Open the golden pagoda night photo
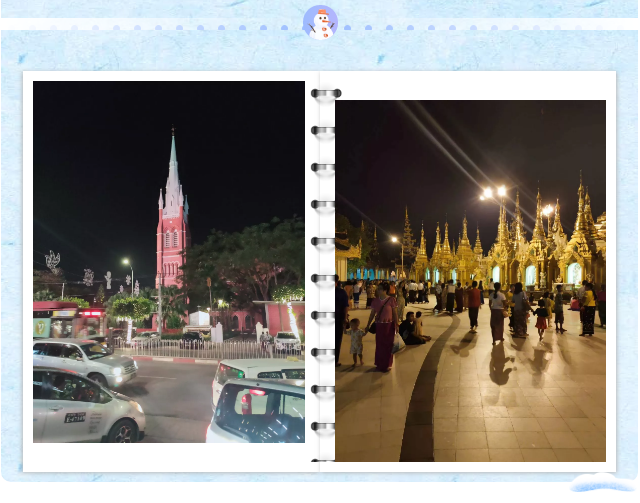 [470, 281]
